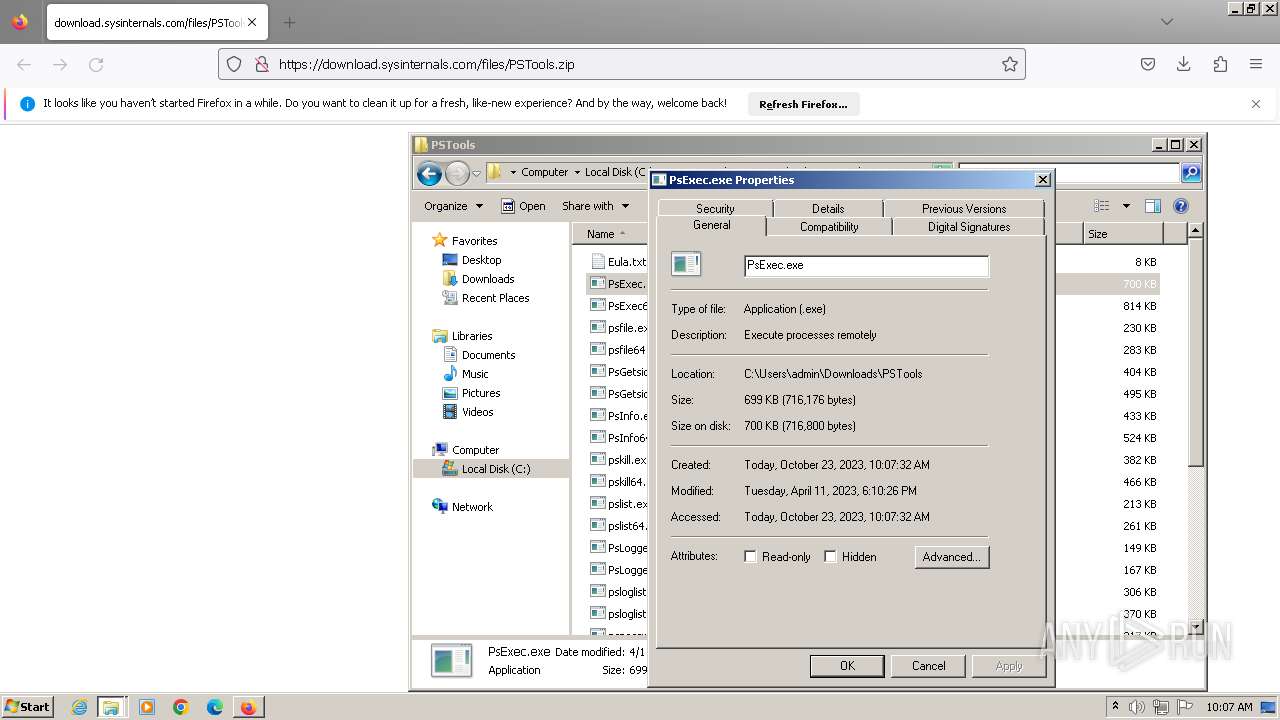
Task: Open Organize menu in Explorer
Action: (453, 206)
